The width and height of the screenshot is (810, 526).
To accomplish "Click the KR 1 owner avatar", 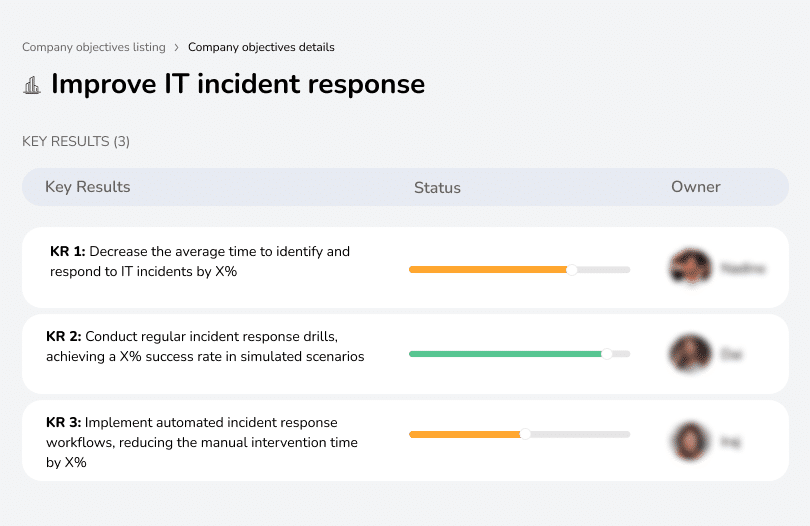I will click(691, 268).
